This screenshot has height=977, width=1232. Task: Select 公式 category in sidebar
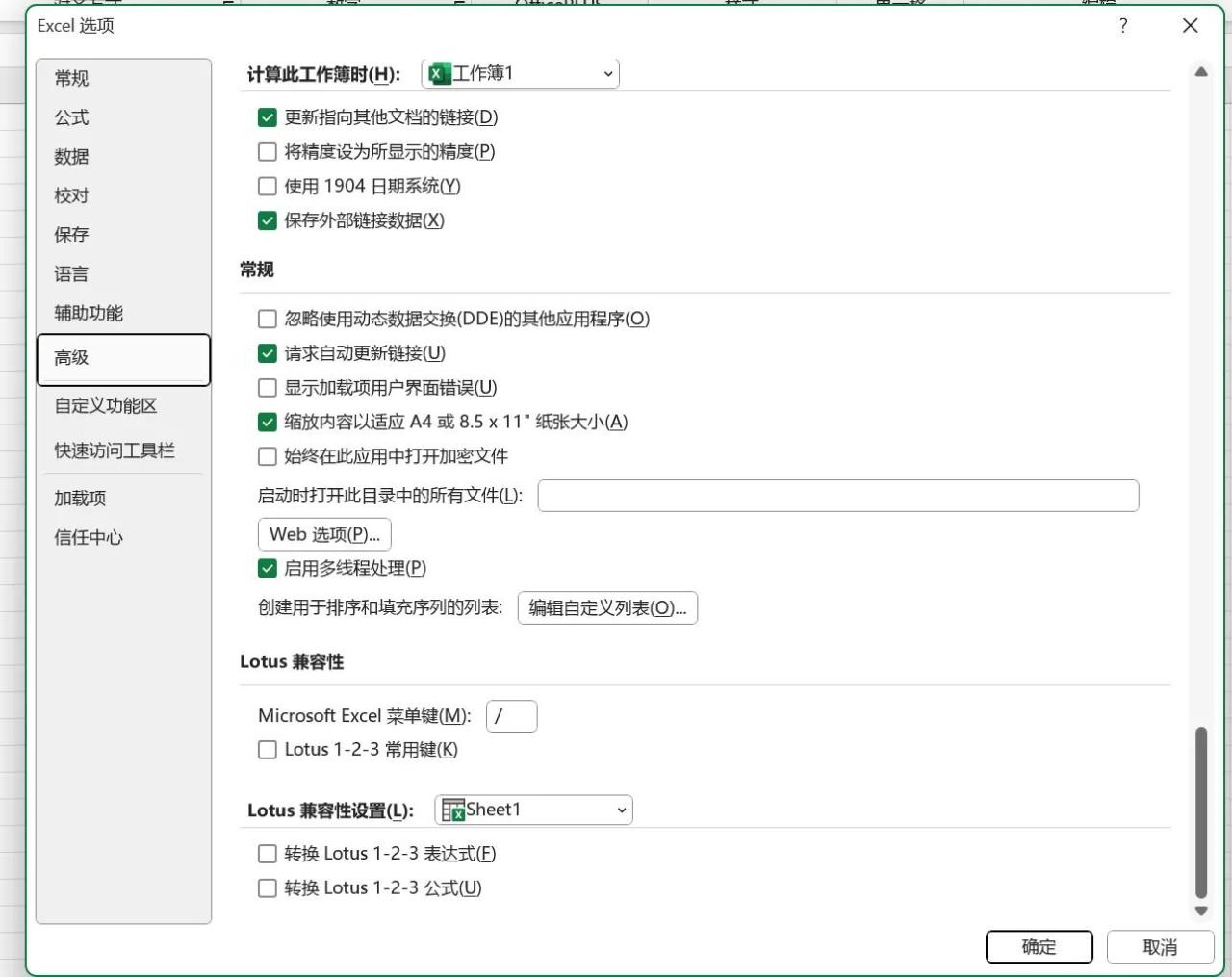click(123, 117)
